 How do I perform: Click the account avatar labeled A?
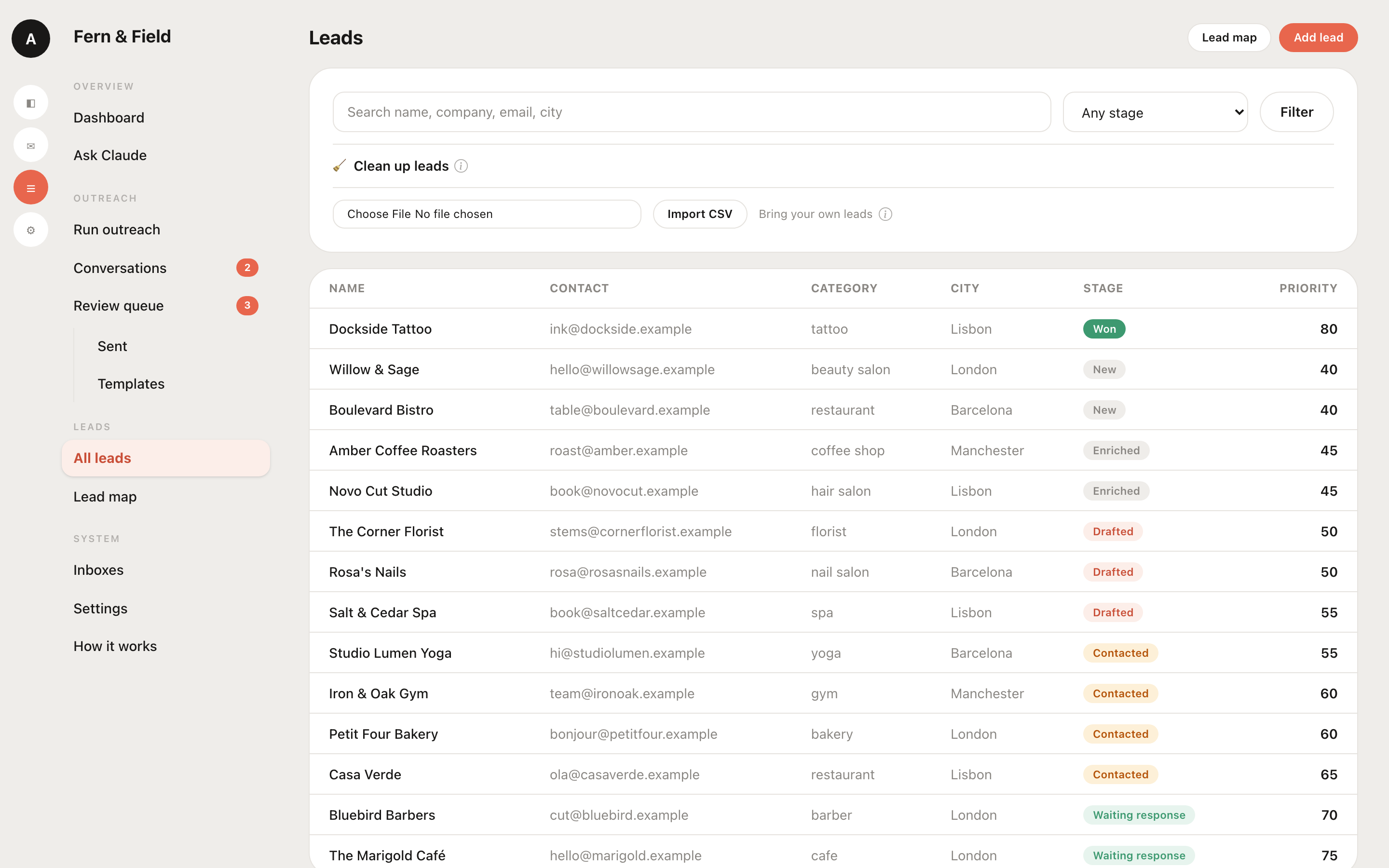(x=31, y=39)
